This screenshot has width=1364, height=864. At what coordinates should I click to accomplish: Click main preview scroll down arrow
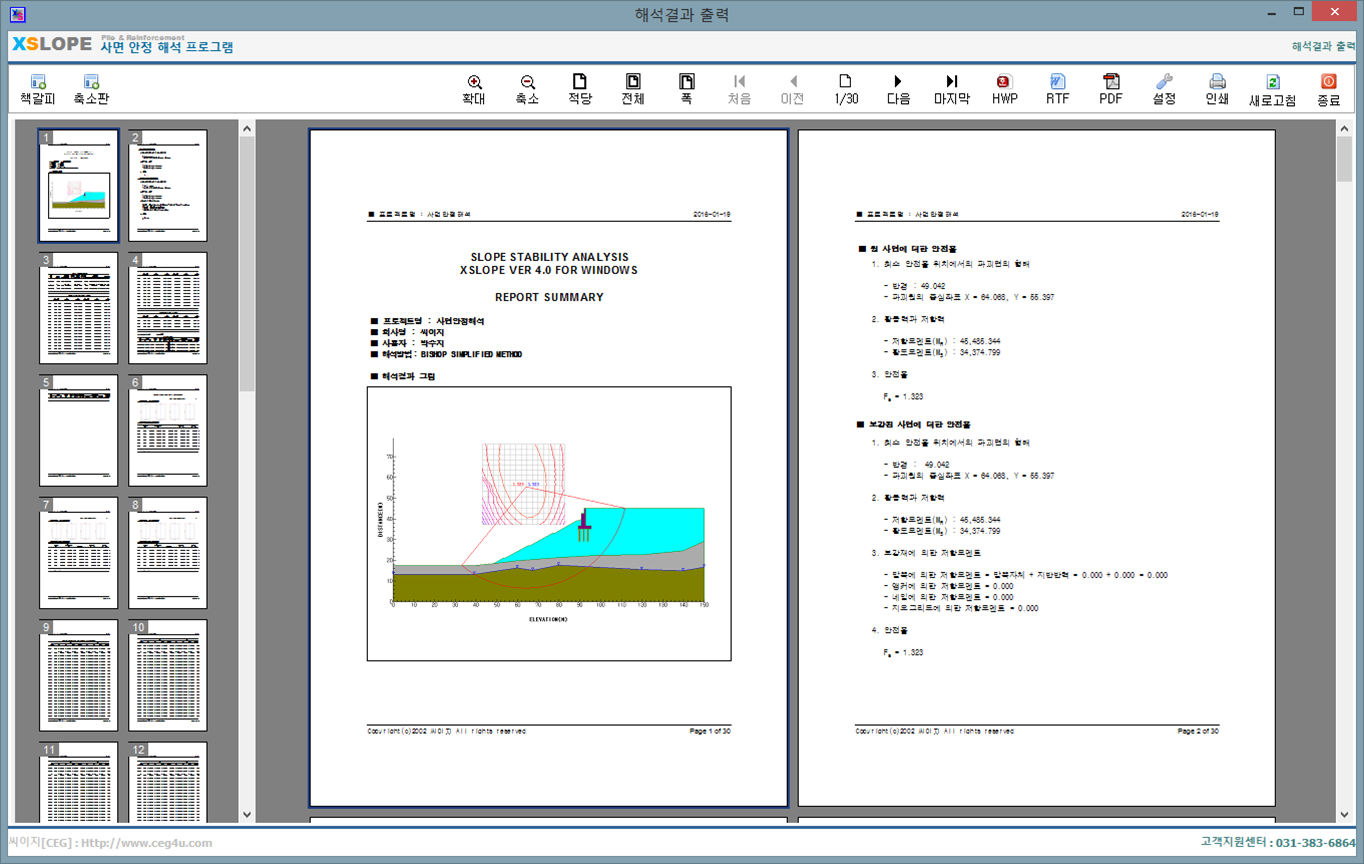tap(1345, 815)
